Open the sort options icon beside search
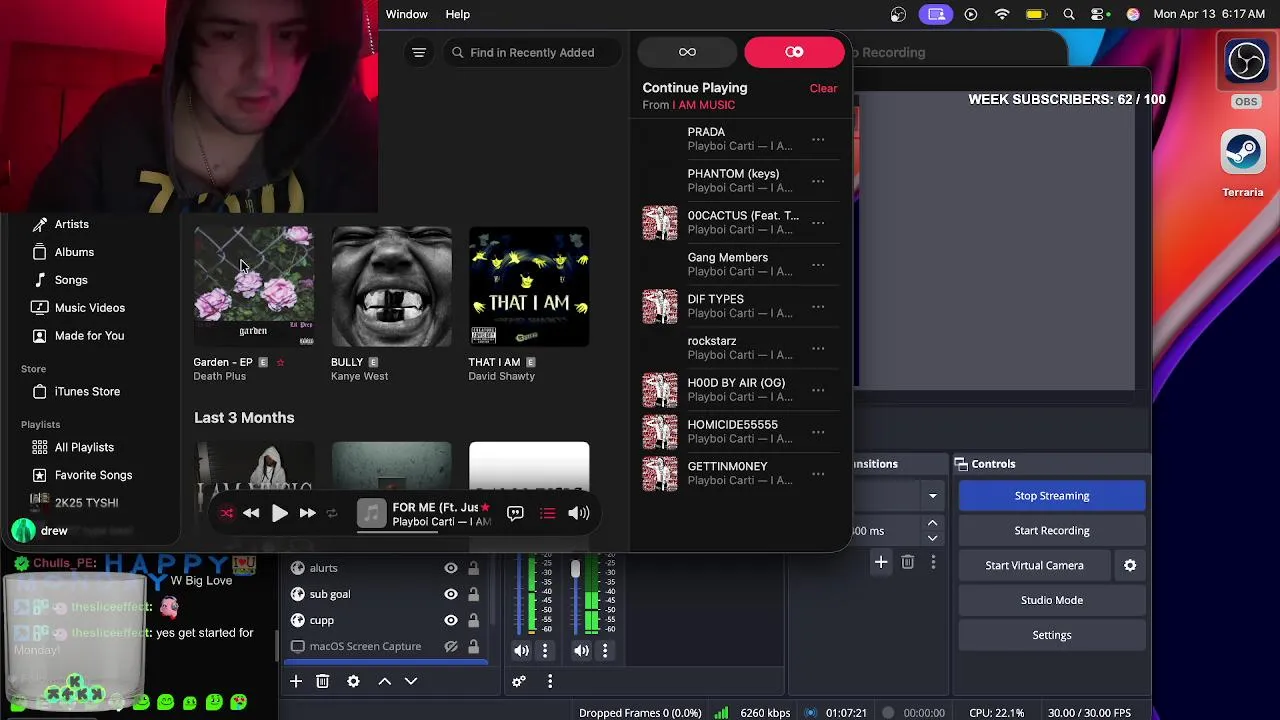The image size is (1280, 720). pyautogui.click(x=419, y=52)
